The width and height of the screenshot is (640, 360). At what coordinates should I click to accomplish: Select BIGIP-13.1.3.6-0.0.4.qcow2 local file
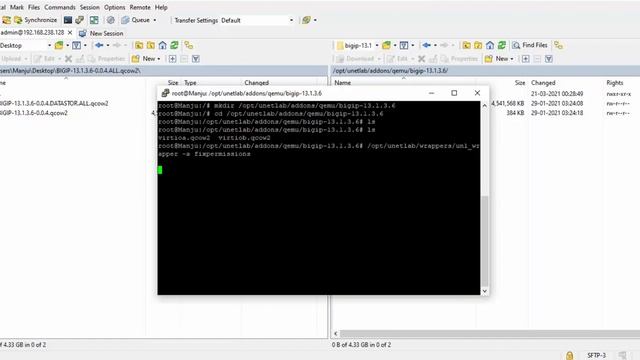pyautogui.click(x=33, y=113)
